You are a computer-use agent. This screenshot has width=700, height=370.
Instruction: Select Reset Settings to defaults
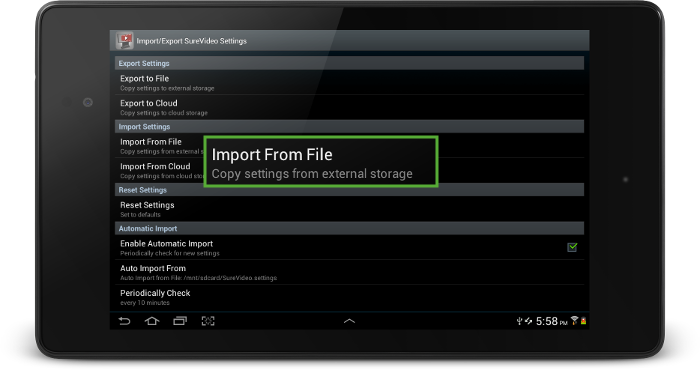(349, 209)
